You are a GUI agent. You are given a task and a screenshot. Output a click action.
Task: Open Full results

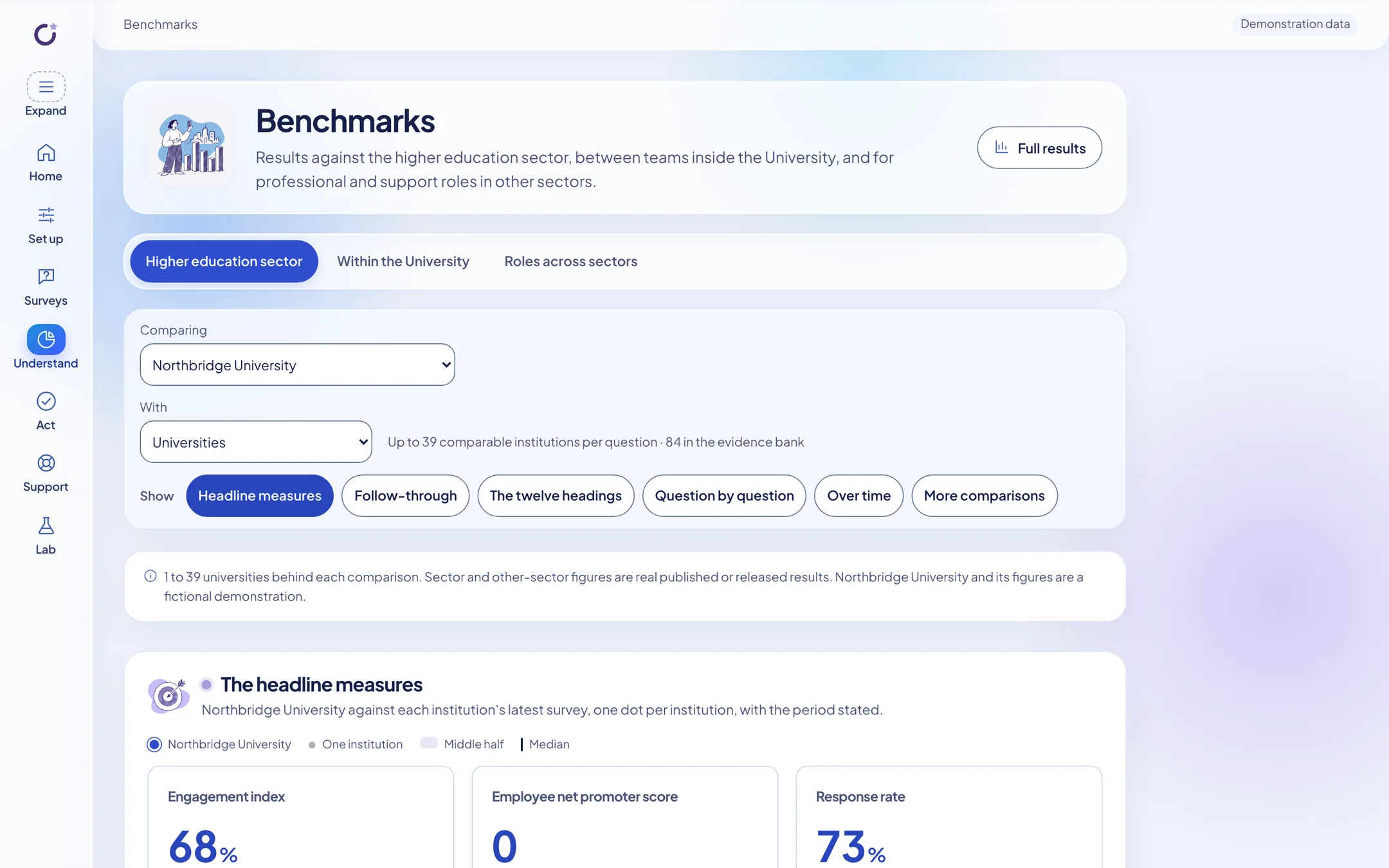point(1039,148)
